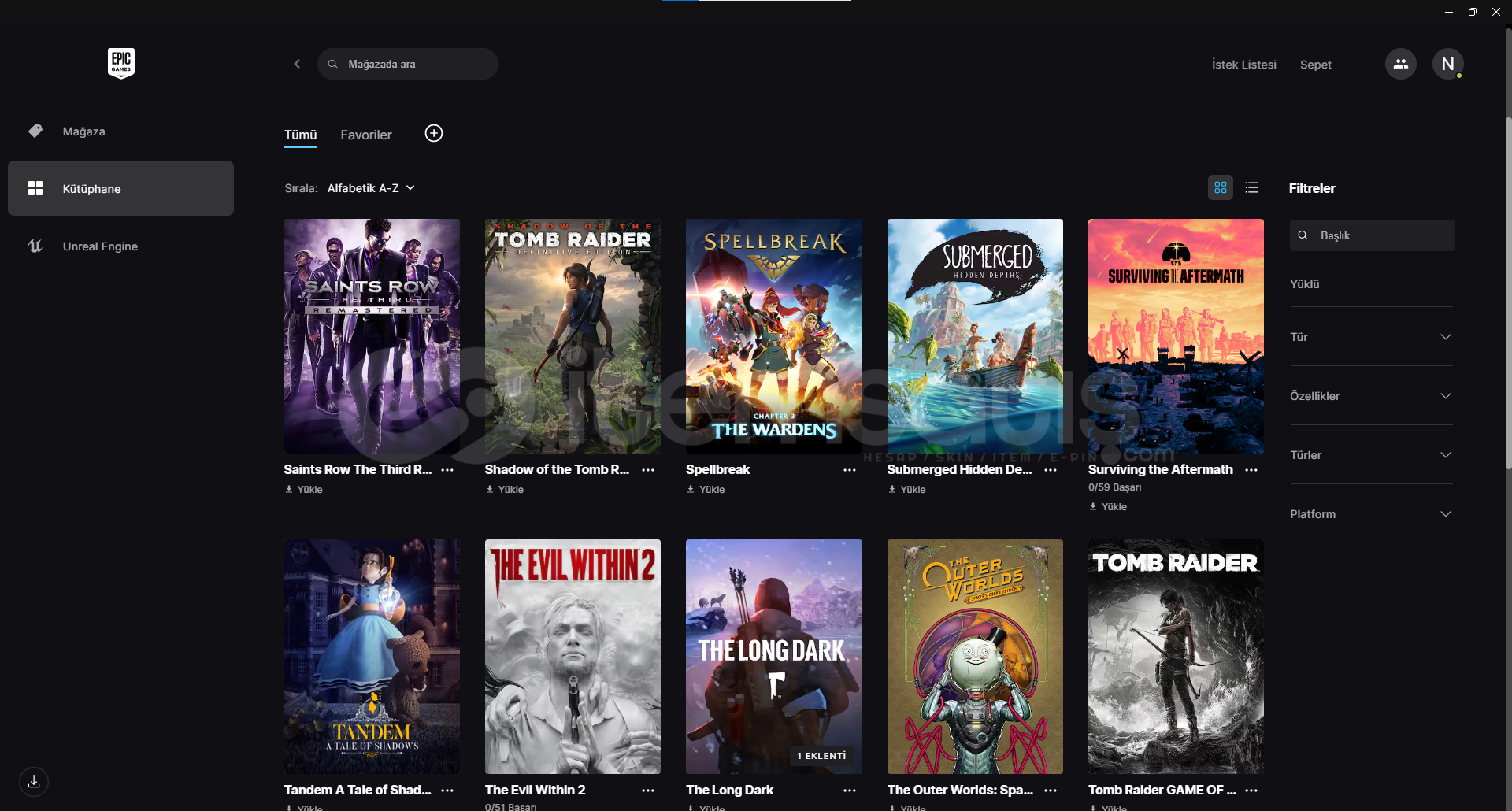The height and width of the screenshot is (811, 1512).
Task: Switch to list view
Action: tap(1252, 187)
